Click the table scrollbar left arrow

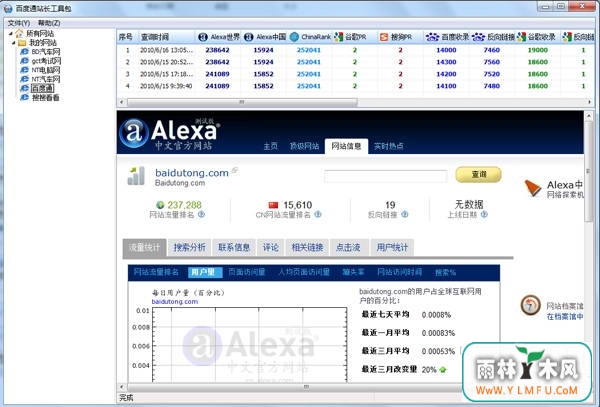[121, 102]
